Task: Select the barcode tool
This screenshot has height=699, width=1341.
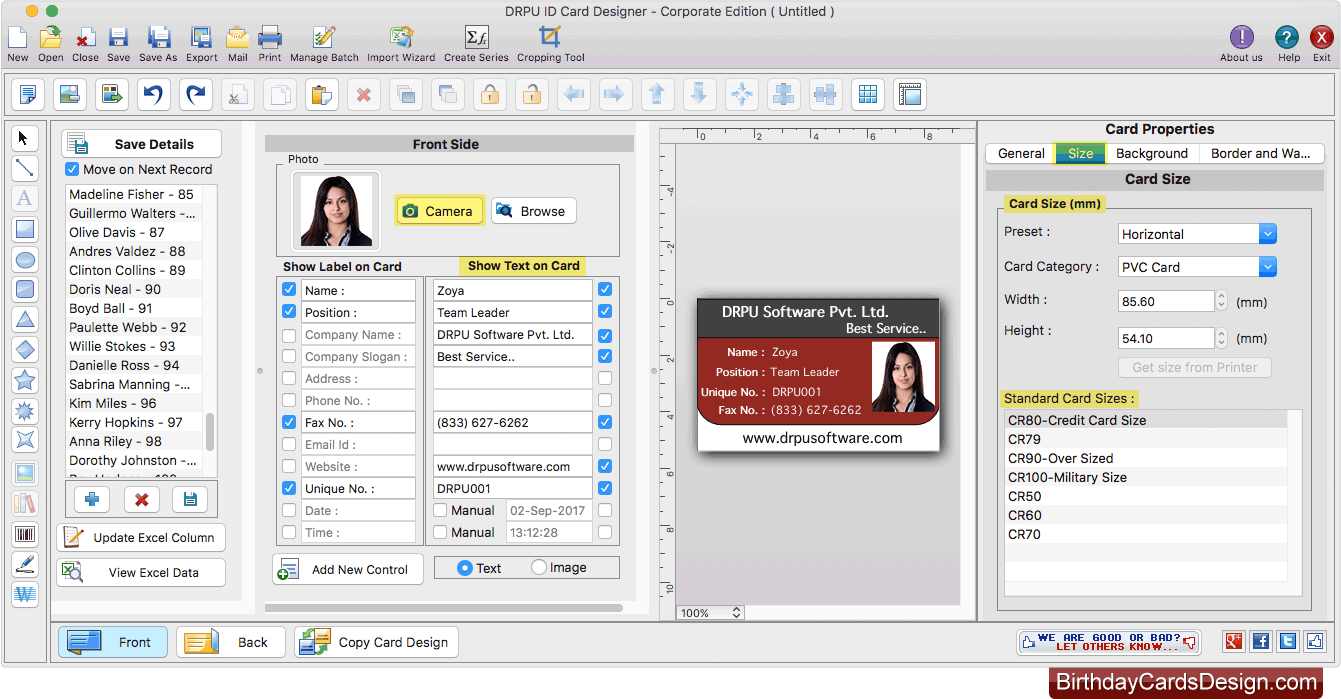Action: pyautogui.click(x=25, y=534)
